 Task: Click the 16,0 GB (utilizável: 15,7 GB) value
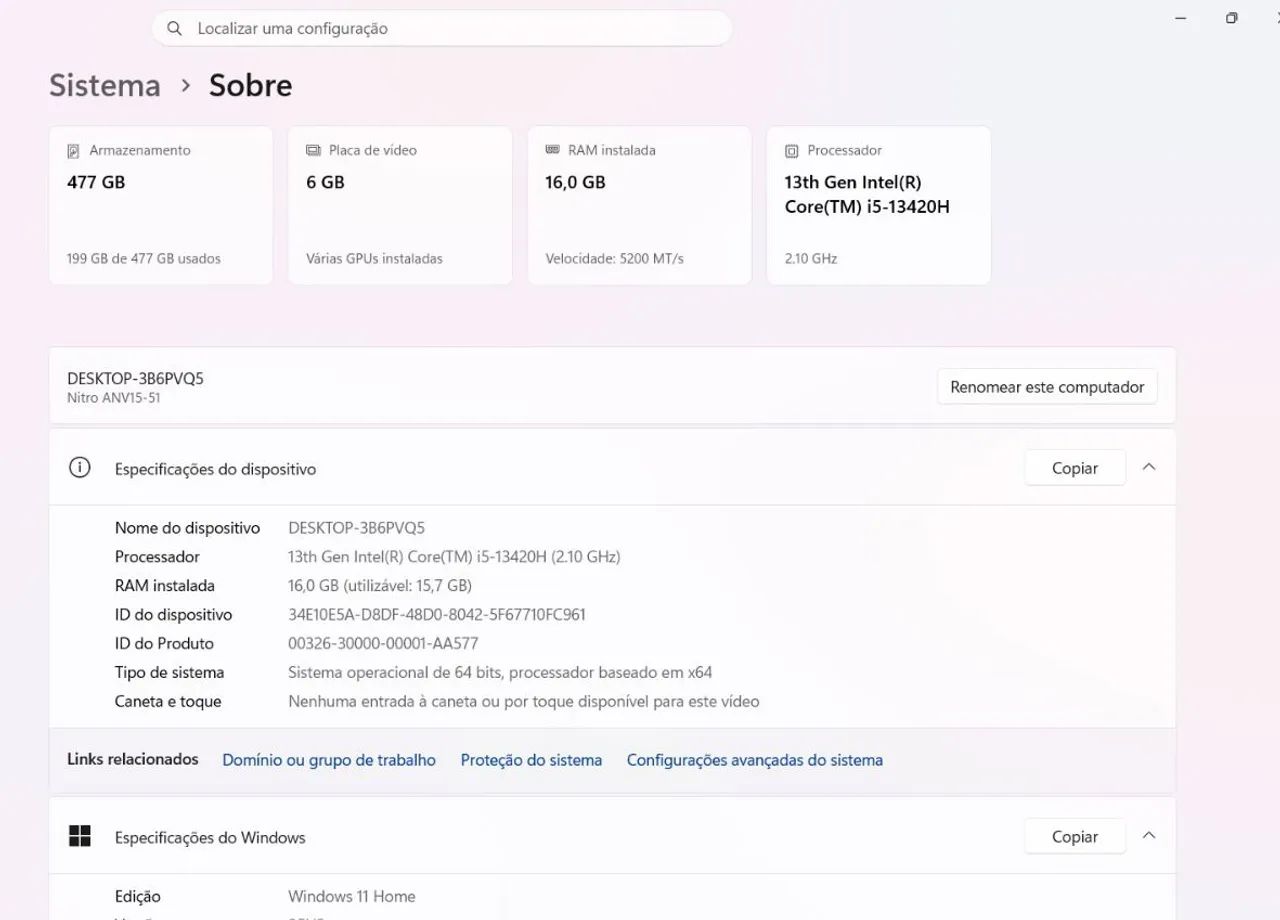380,586
